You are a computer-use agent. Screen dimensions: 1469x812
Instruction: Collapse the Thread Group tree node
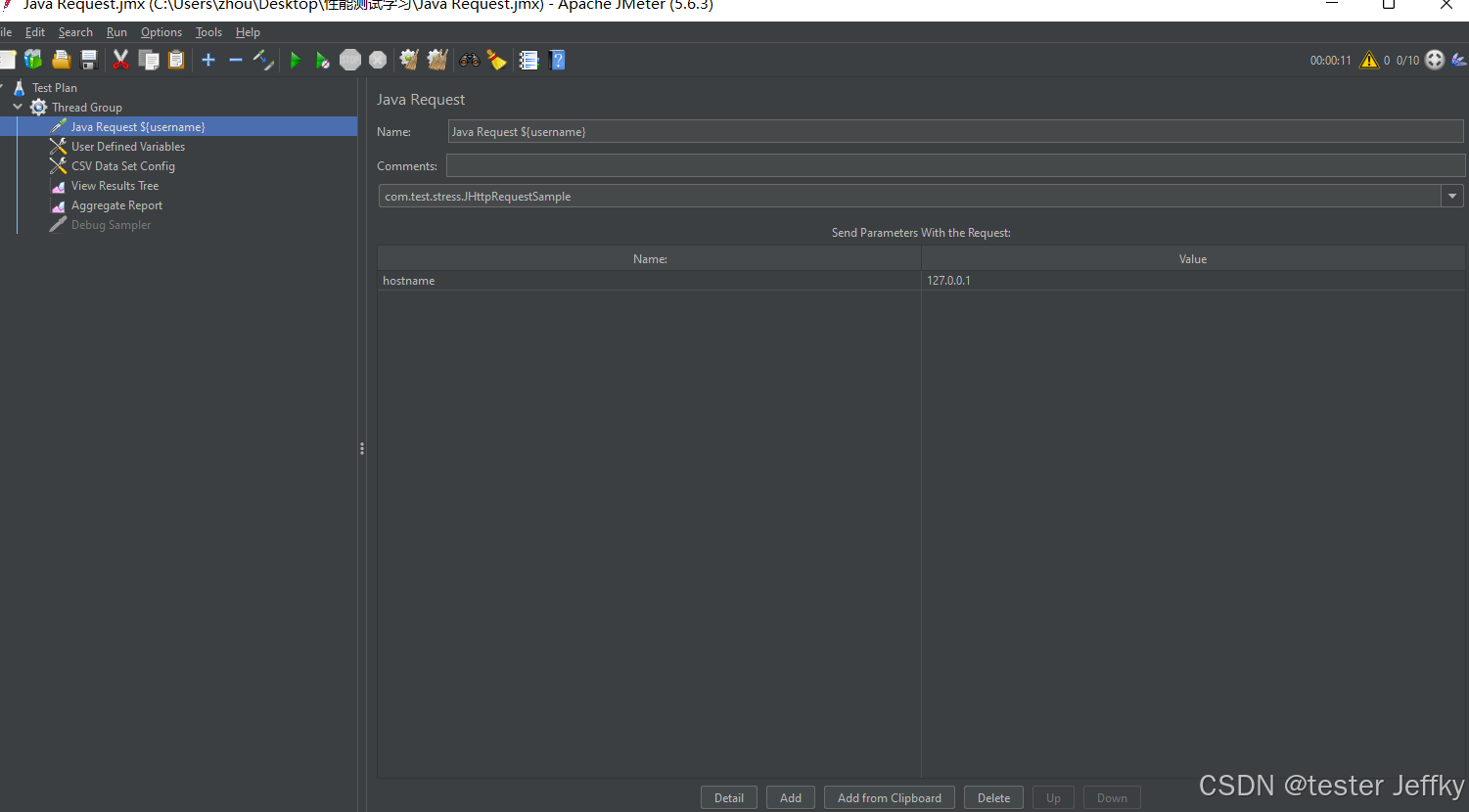18,107
